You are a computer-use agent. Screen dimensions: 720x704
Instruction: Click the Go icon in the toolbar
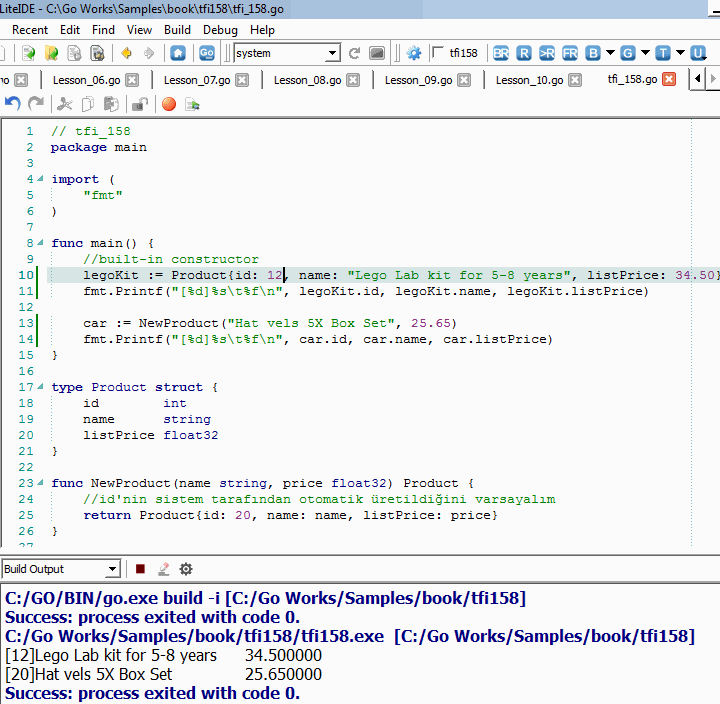click(x=207, y=53)
